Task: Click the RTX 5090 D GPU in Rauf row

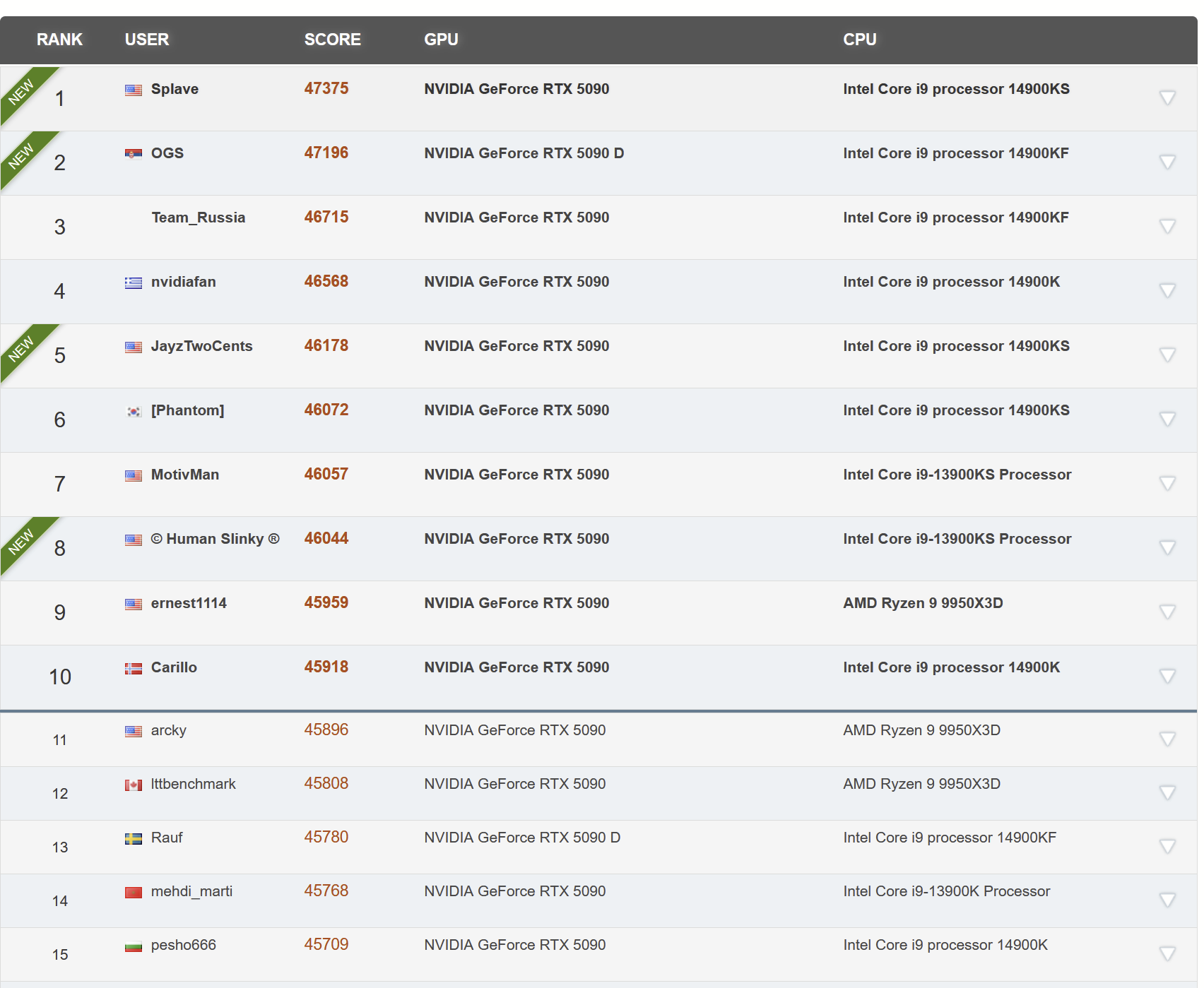Action: click(x=522, y=838)
